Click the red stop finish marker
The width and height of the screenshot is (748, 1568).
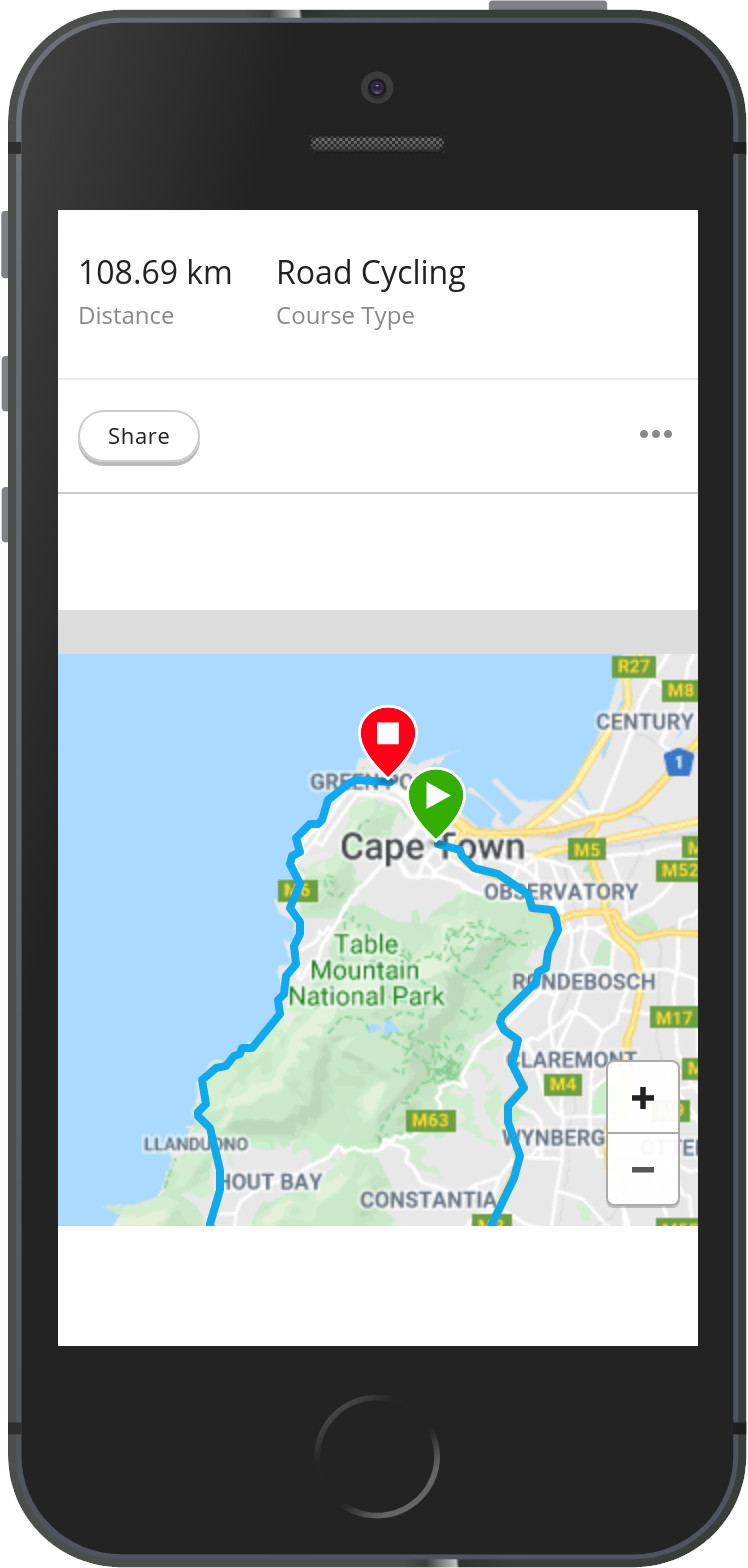388,739
